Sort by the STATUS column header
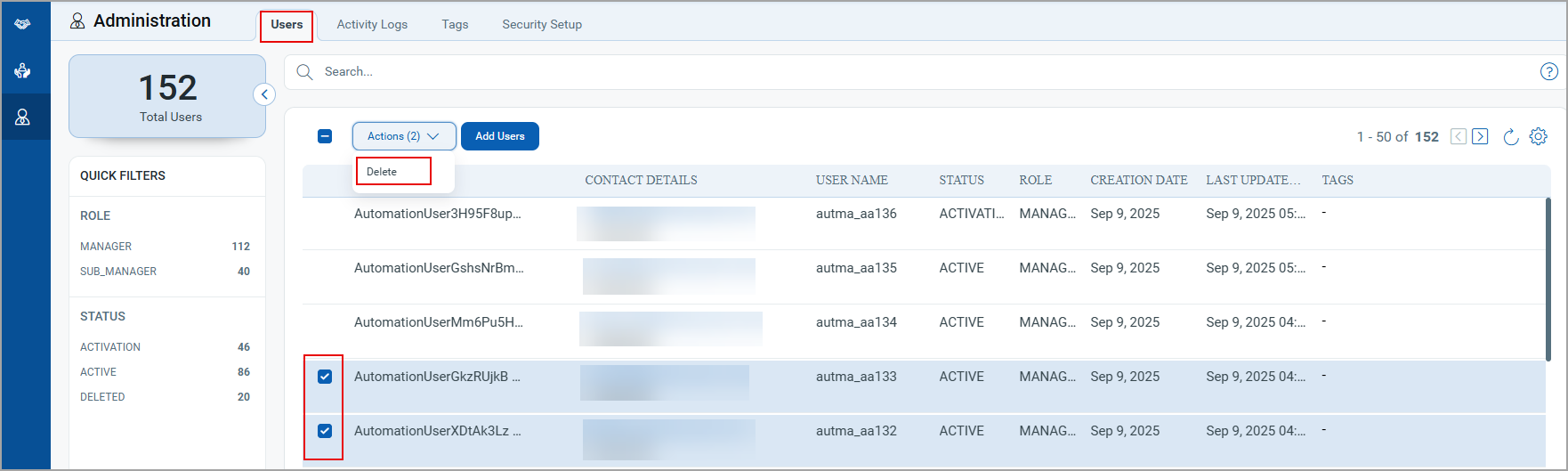Viewport: 1568px width, 471px height. tap(961, 180)
